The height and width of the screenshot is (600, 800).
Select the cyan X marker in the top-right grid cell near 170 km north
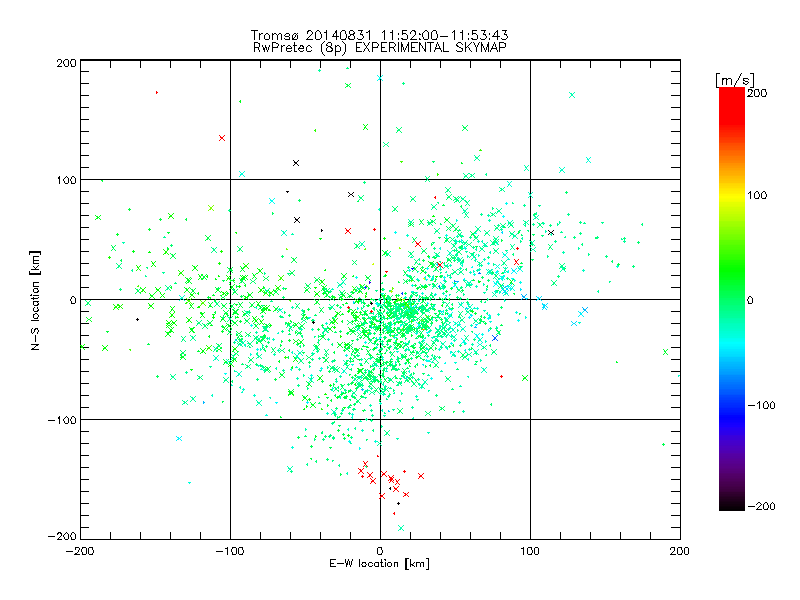(x=572, y=95)
